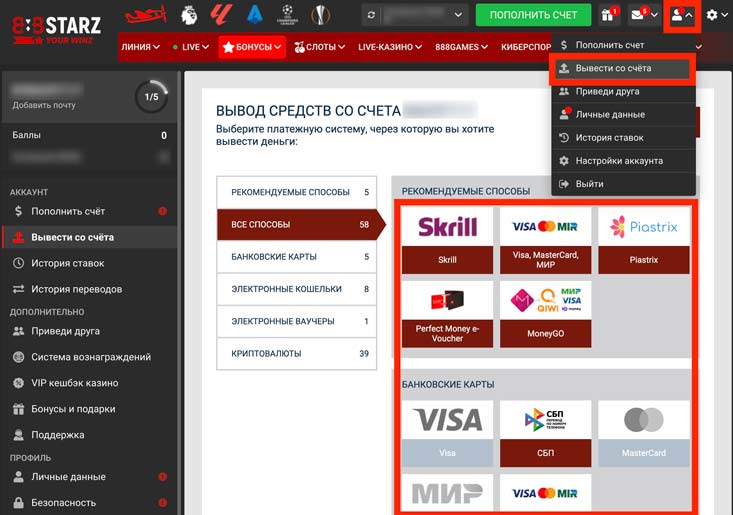Select the СБП bank payment tile

coord(545,433)
